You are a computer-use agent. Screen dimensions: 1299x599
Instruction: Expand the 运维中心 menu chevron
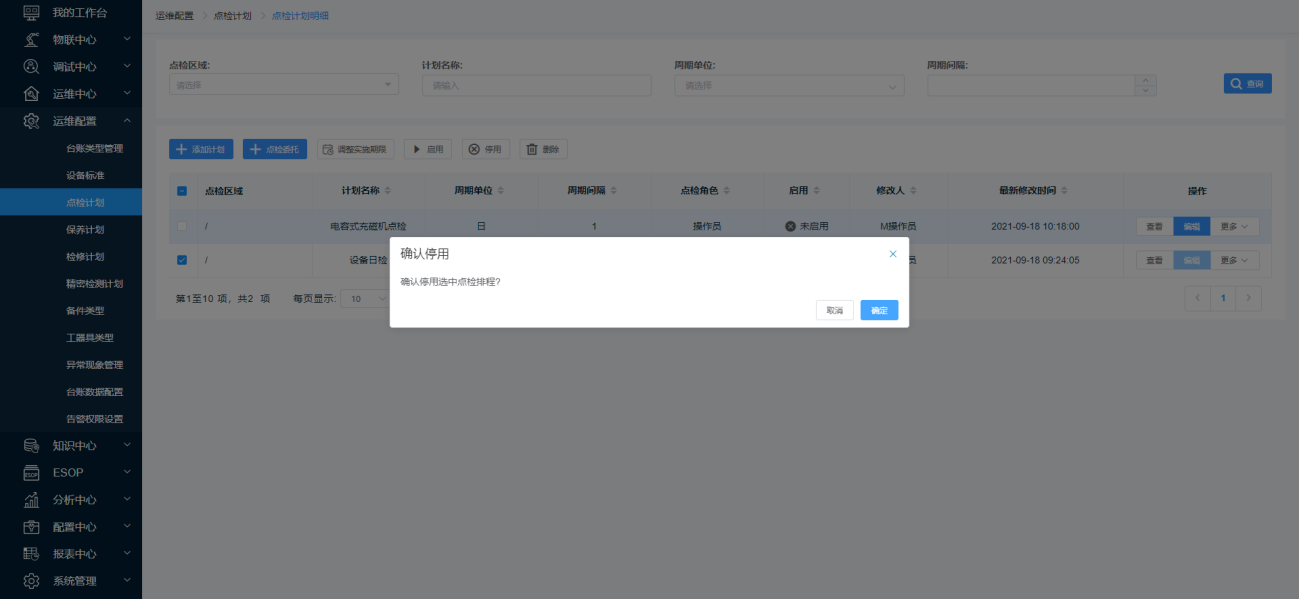click(x=127, y=93)
